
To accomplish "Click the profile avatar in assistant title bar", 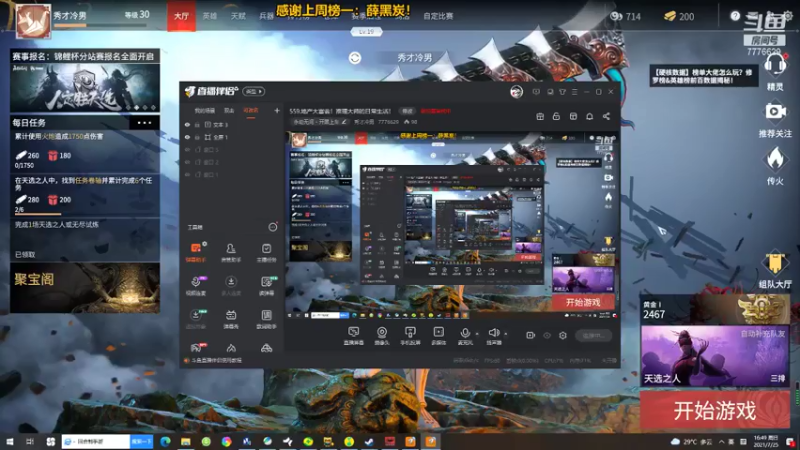I will pyautogui.click(x=516, y=92).
